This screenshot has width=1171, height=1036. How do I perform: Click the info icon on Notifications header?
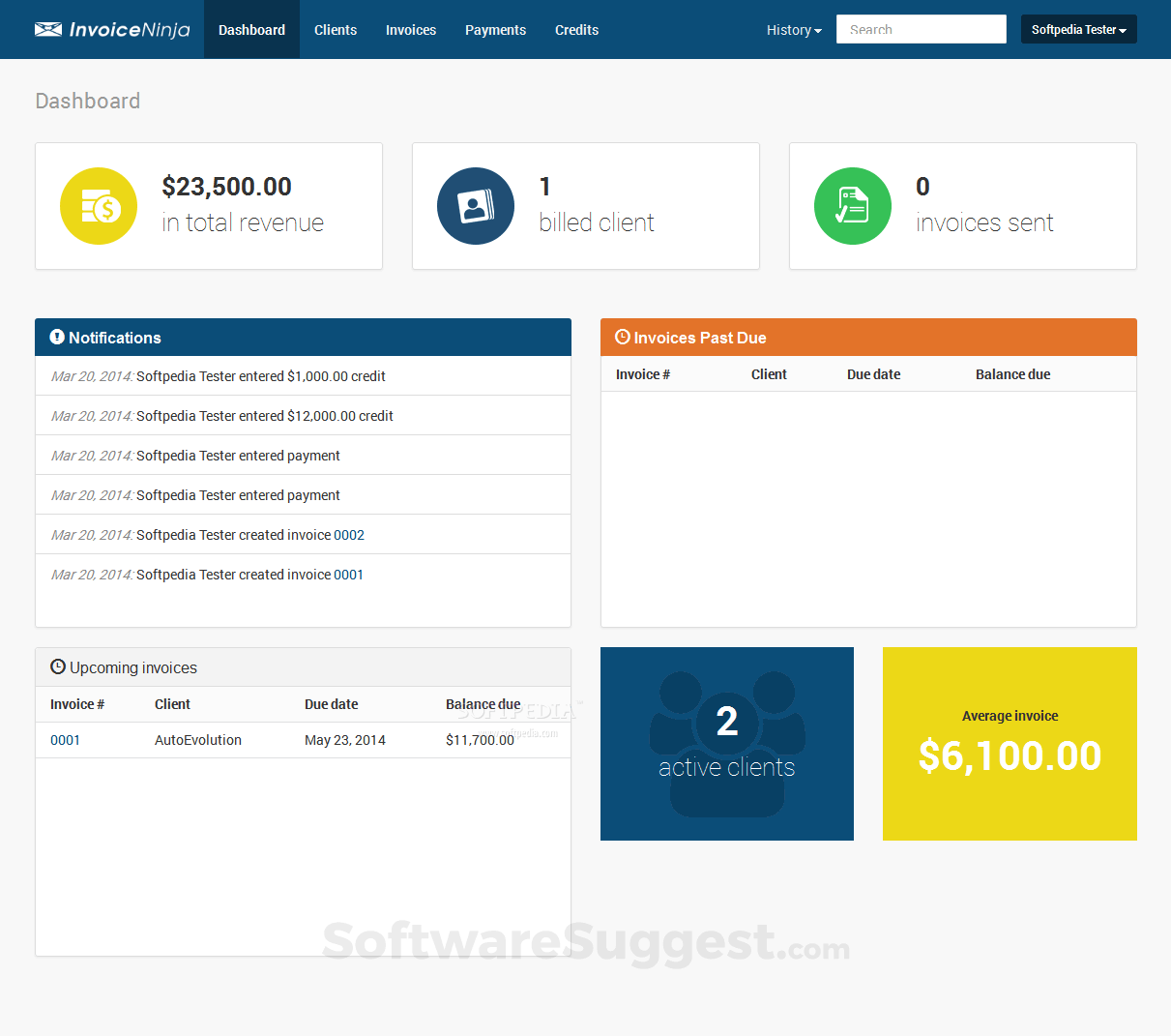pyautogui.click(x=56, y=337)
